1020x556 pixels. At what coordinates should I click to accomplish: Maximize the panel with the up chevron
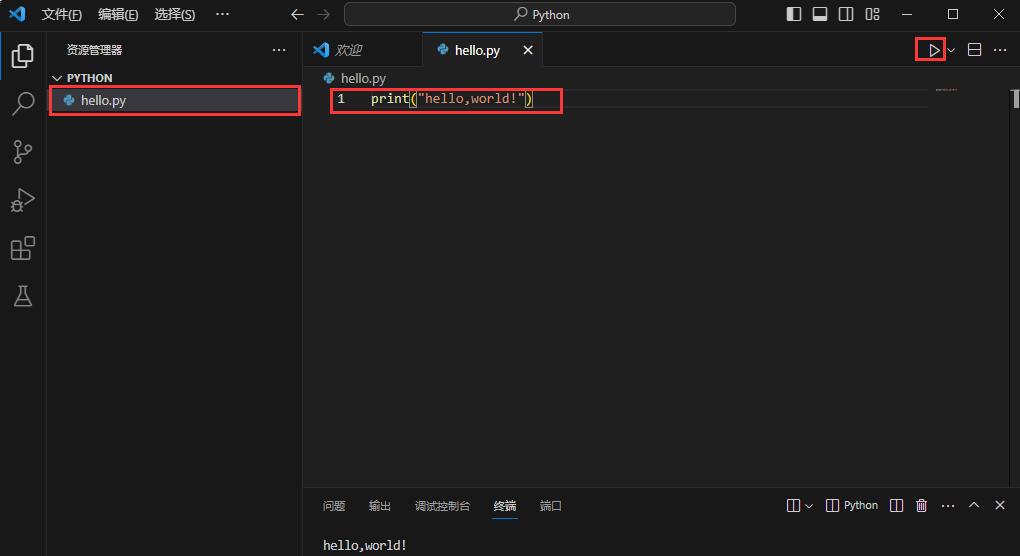pyautogui.click(x=974, y=506)
